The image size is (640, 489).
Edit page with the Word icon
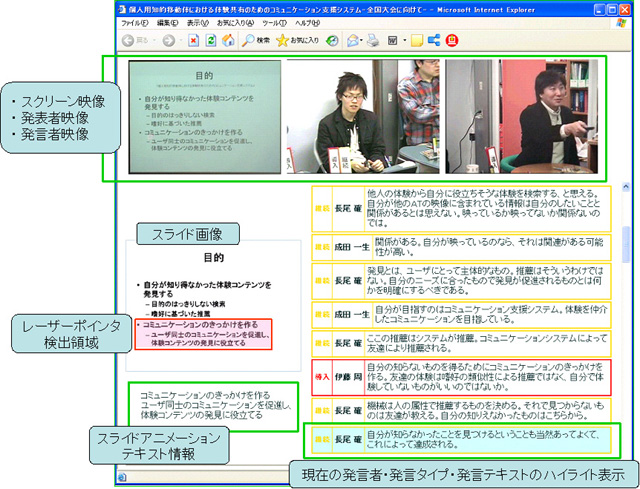tap(392, 40)
